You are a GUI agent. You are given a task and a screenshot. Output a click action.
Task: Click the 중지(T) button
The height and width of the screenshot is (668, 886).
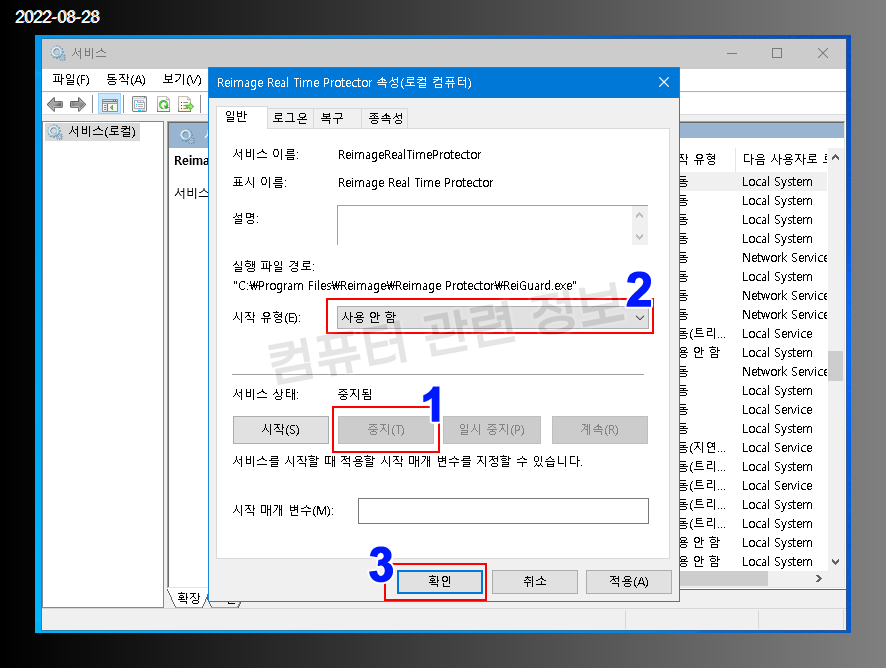(x=386, y=430)
